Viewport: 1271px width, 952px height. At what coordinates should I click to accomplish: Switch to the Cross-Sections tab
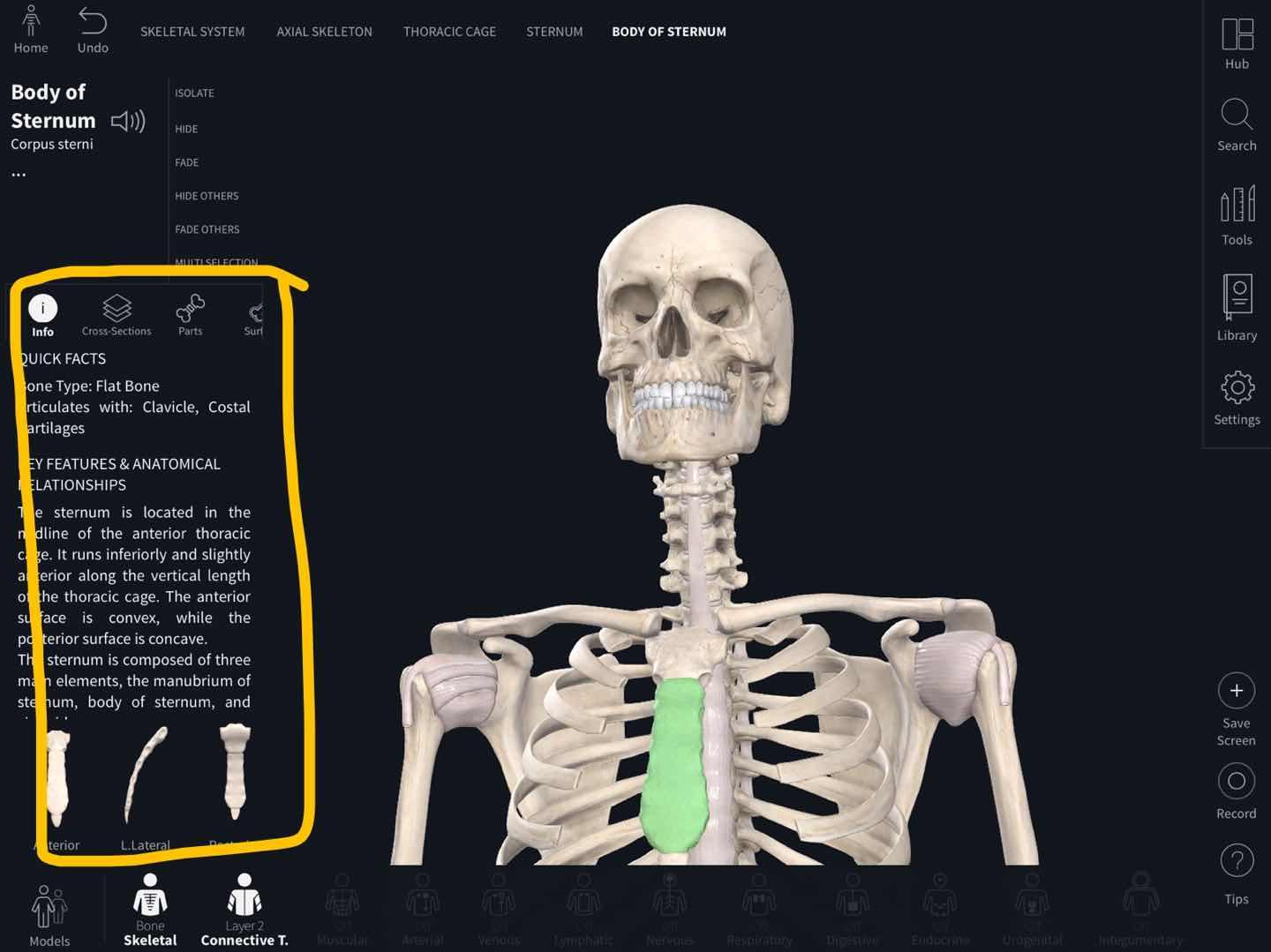(117, 315)
